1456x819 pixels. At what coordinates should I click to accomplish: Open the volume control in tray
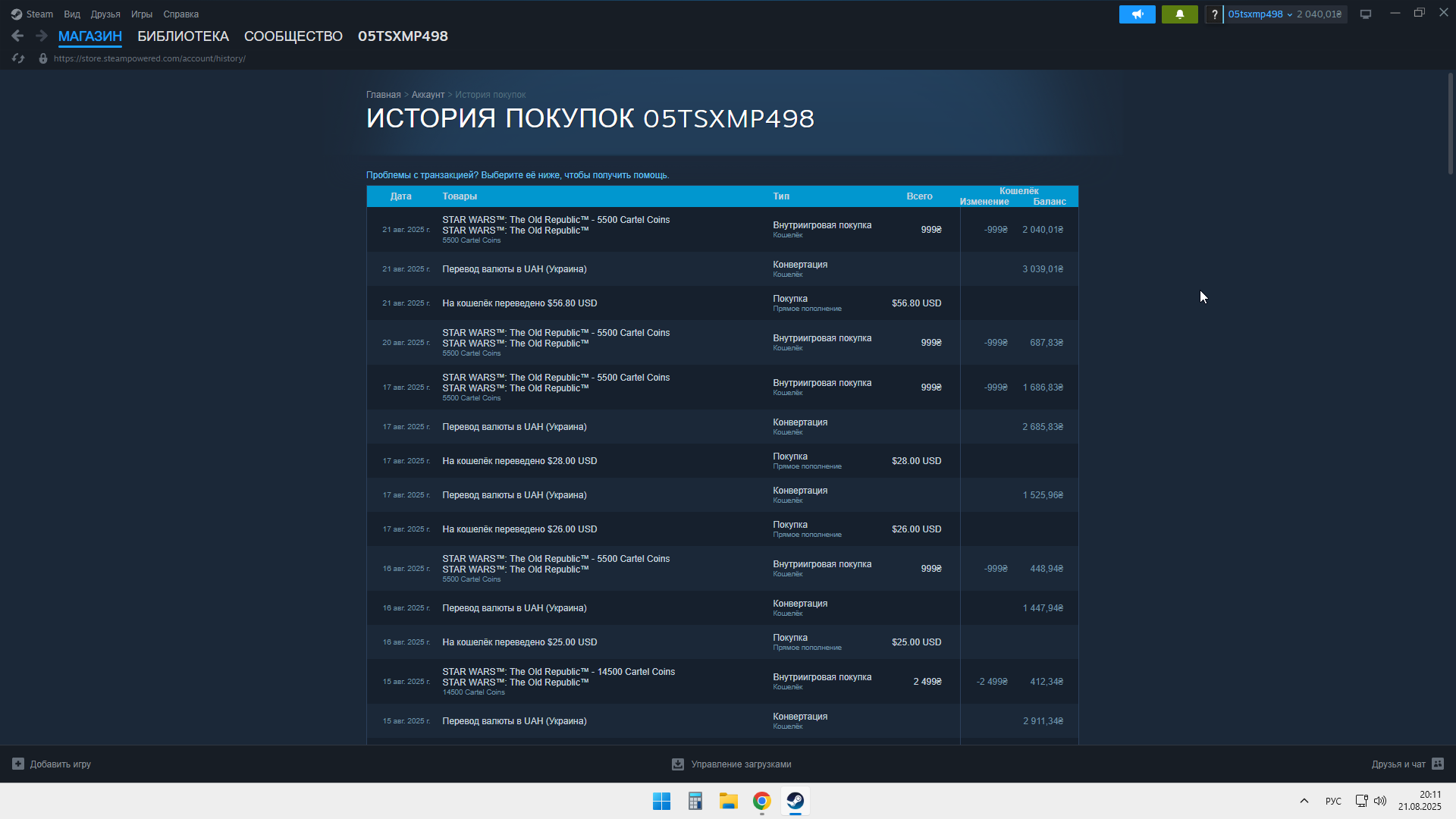1380,801
